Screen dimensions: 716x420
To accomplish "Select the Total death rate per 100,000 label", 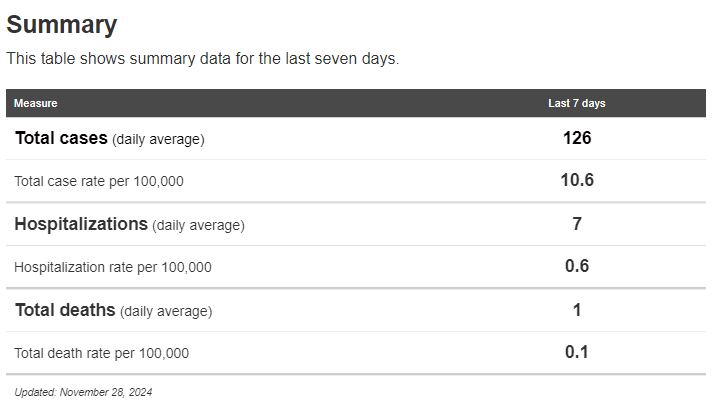I will coord(101,353).
